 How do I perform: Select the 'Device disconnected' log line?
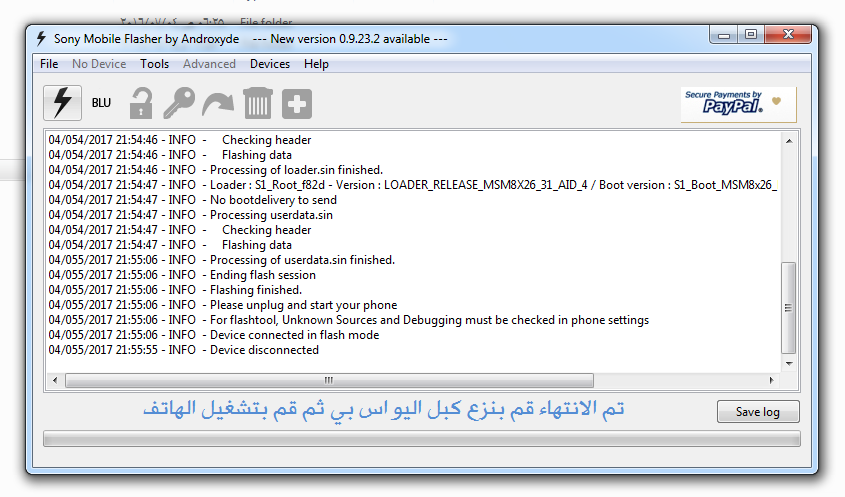coord(184,350)
